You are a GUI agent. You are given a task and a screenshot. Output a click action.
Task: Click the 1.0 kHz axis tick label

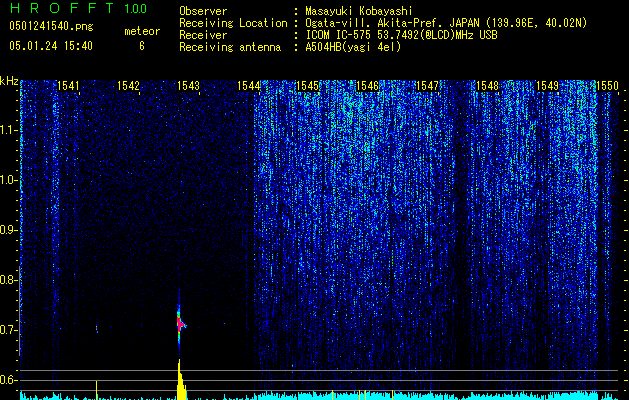click(x=8, y=180)
